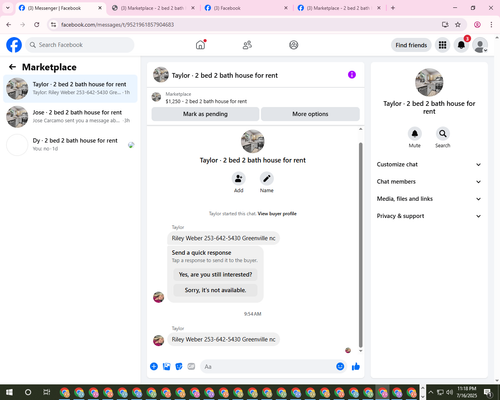Open Dy conversation in list
Screen dimensions: 500x400
(70, 145)
